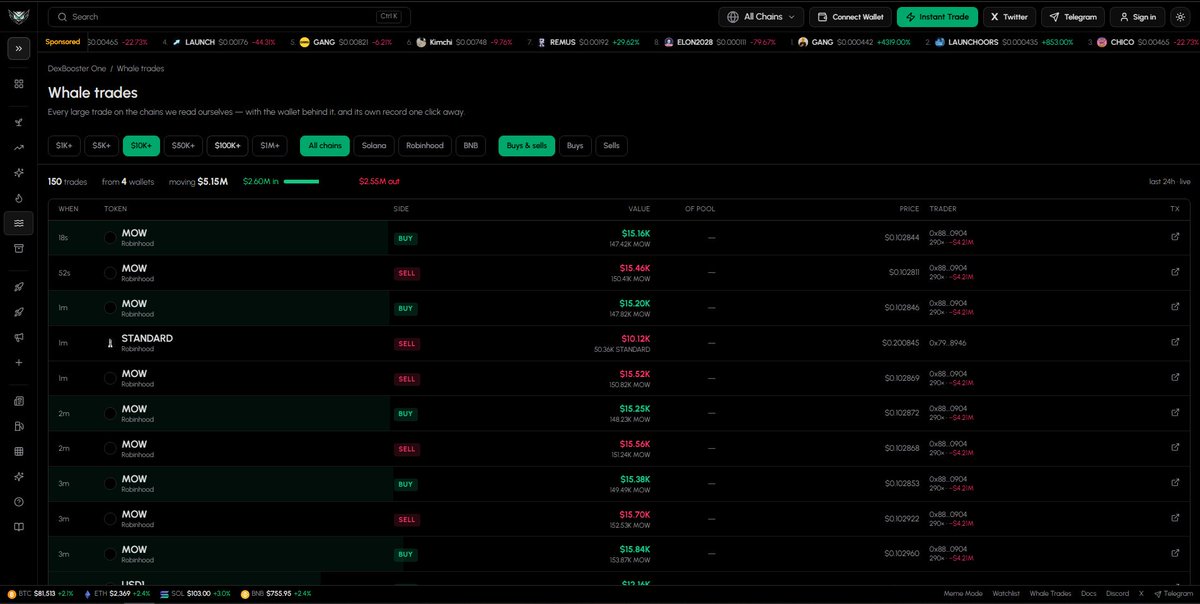Viewport: 1200px width, 604px height.
Task: Click the STANDARD token icon
Action: click(x=111, y=343)
